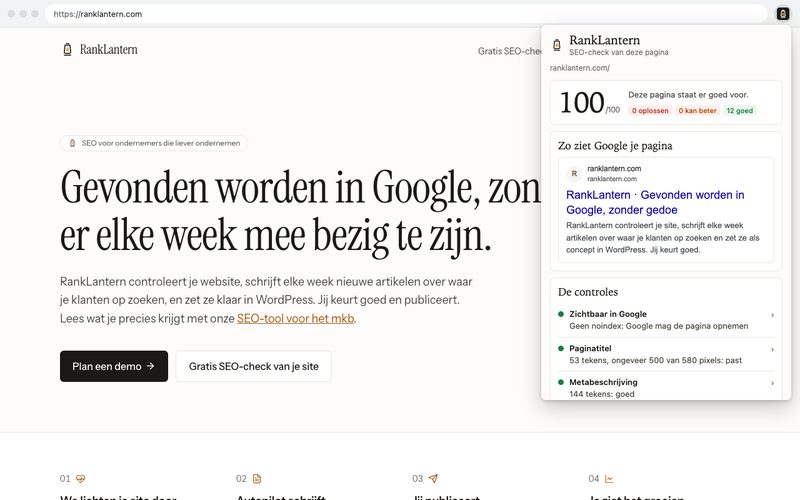Click the 0 kan beter badge

point(697,111)
